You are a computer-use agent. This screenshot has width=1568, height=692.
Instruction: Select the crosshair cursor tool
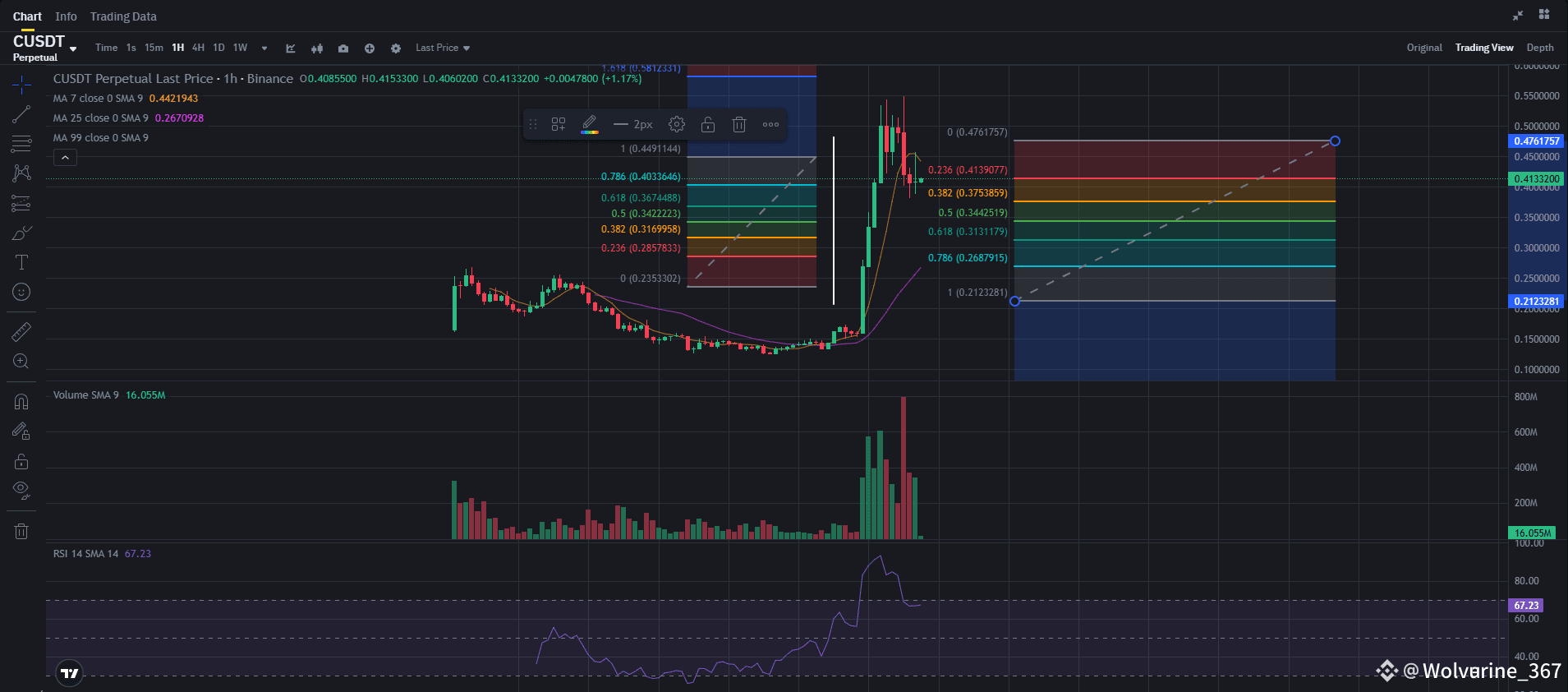(22, 84)
